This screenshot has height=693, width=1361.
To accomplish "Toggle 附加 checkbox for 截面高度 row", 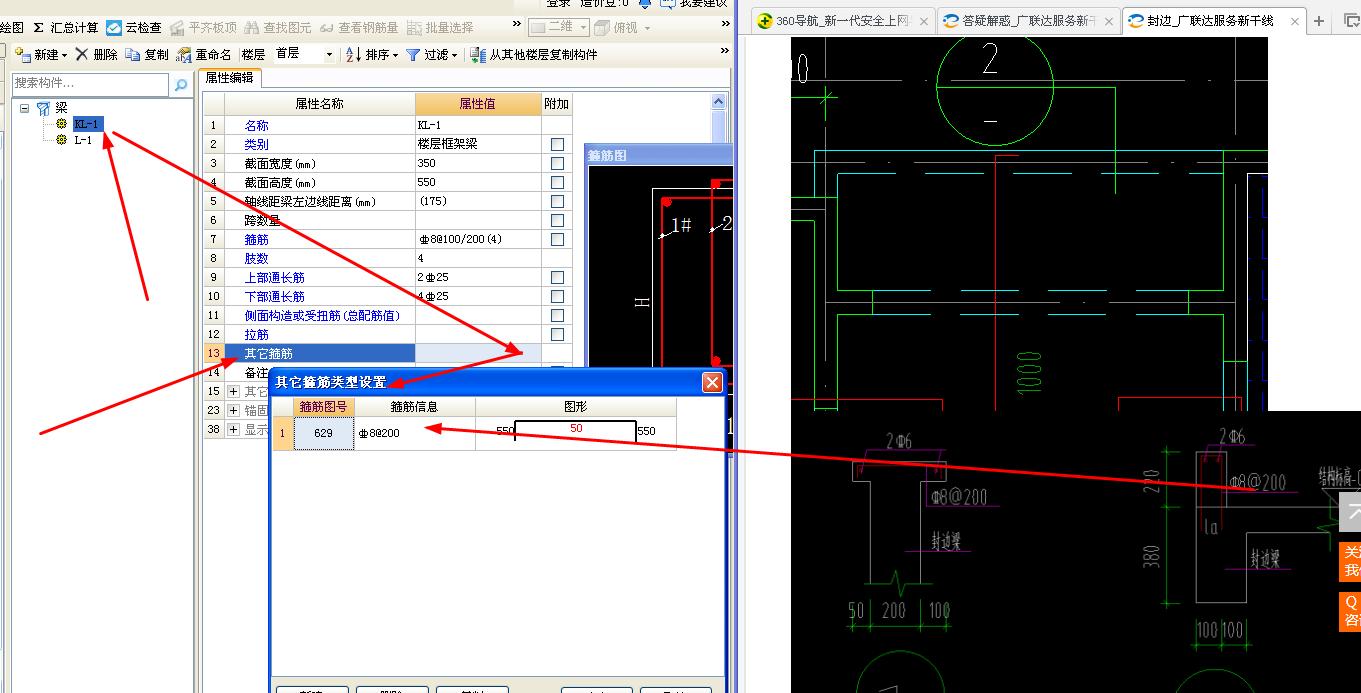I will tap(557, 182).
